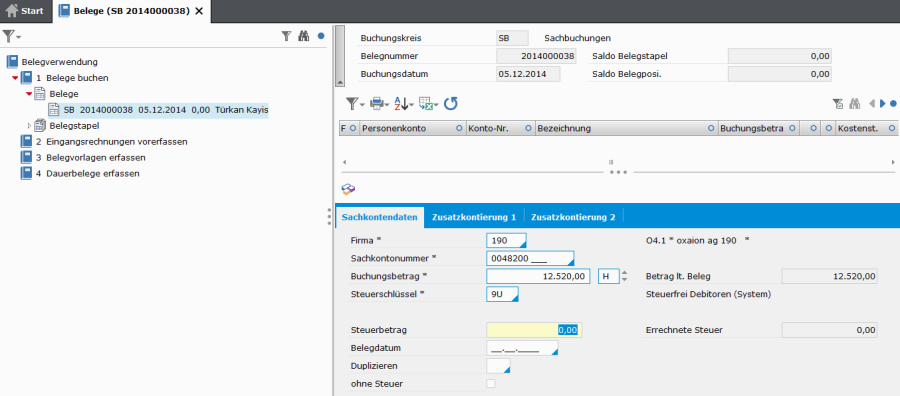
Task: Click the grid's right horizontal scroll arrow
Action: coord(893,162)
